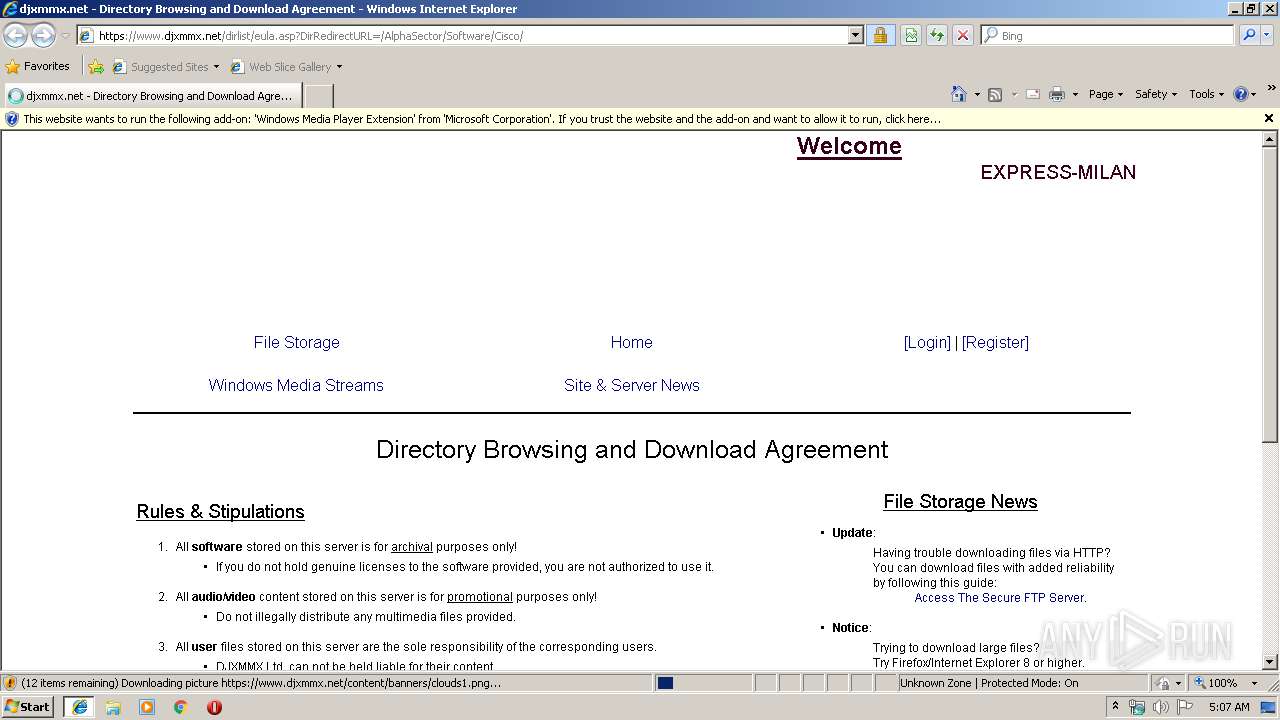
Task: Click the browser Forward arrow button
Action: (43, 36)
